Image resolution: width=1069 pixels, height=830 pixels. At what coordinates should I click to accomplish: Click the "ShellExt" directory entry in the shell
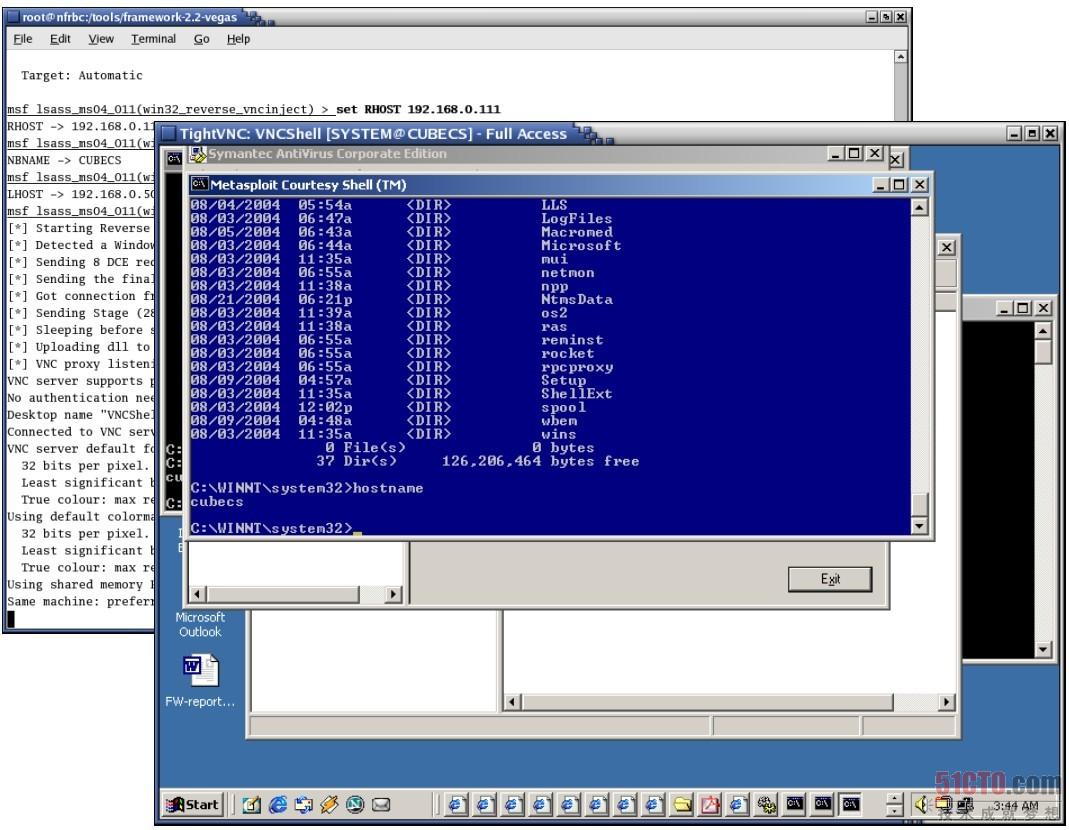(x=576, y=394)
